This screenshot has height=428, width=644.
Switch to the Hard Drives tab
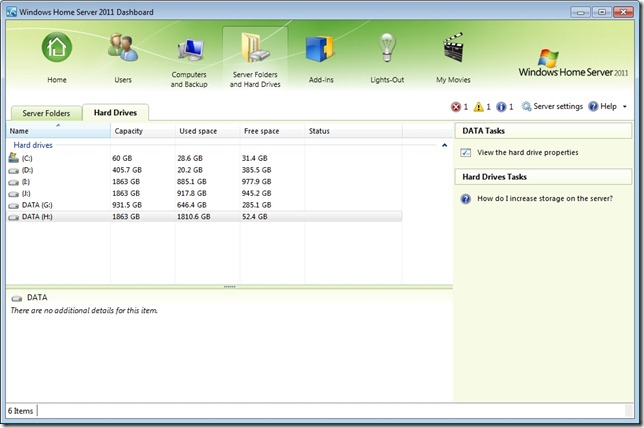115,113
